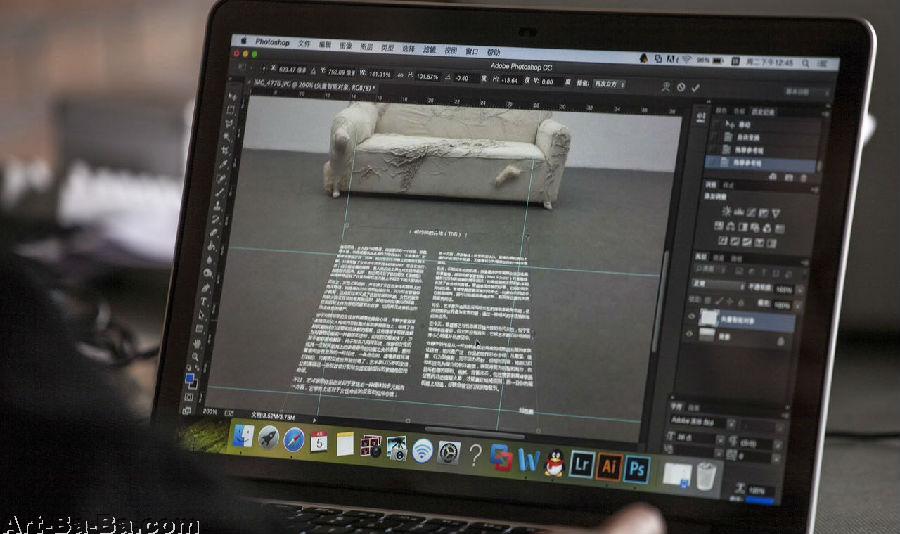Click the link icon between W and H
The image size is (900, 534).
tap(400, 75)
